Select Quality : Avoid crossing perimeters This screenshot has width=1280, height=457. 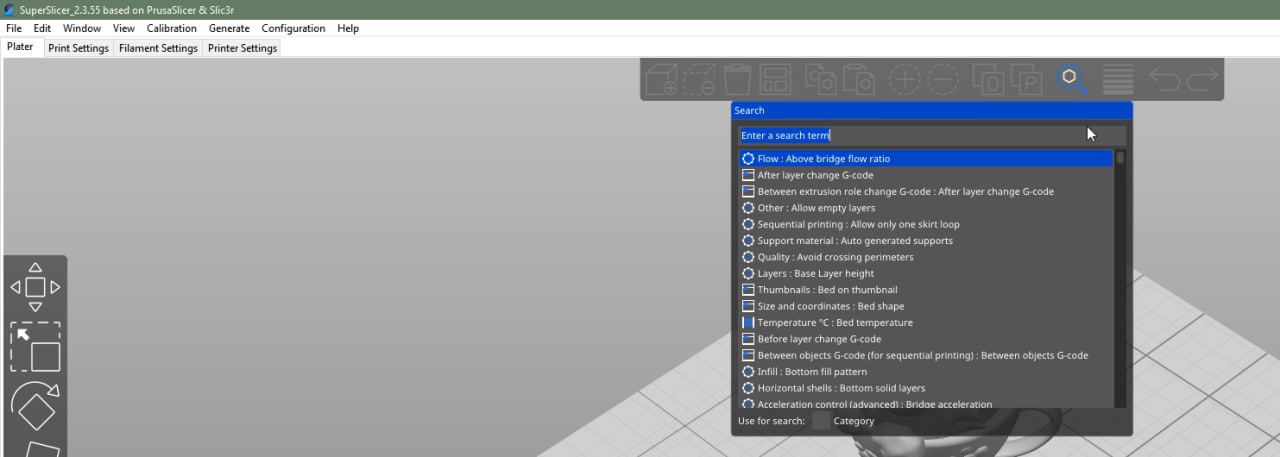tap(926, 257)
